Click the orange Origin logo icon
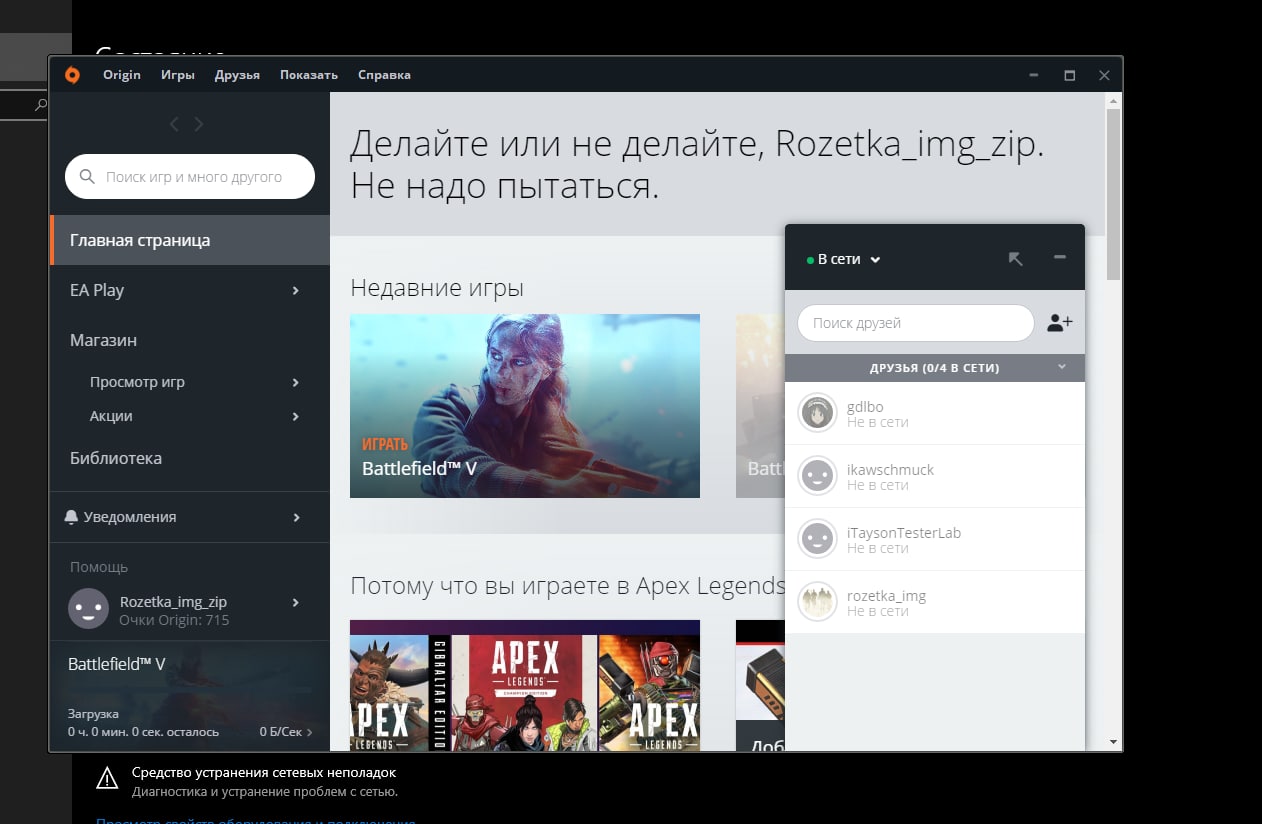 click(x=72, y=75)
